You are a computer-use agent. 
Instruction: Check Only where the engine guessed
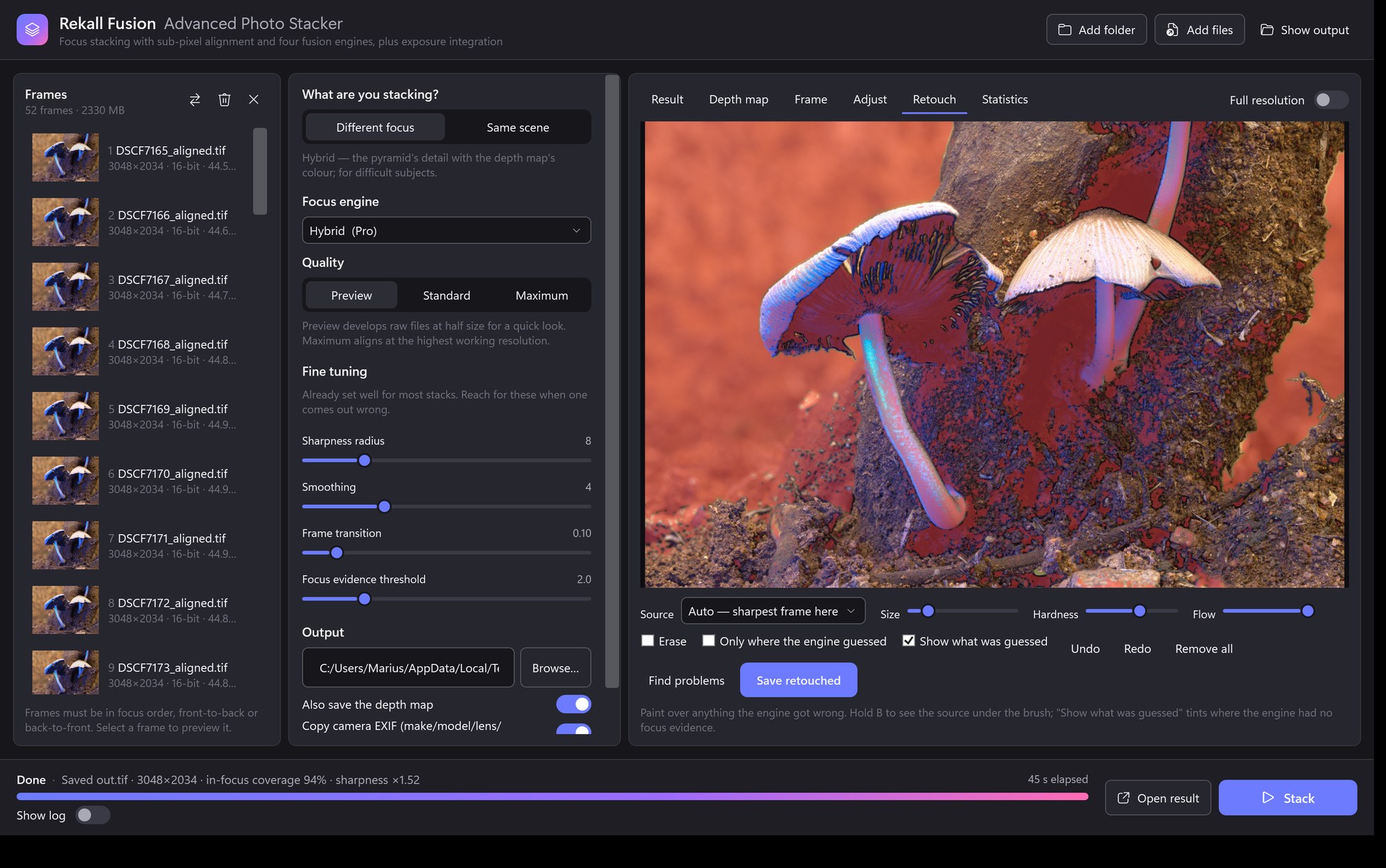click(708, 641)
